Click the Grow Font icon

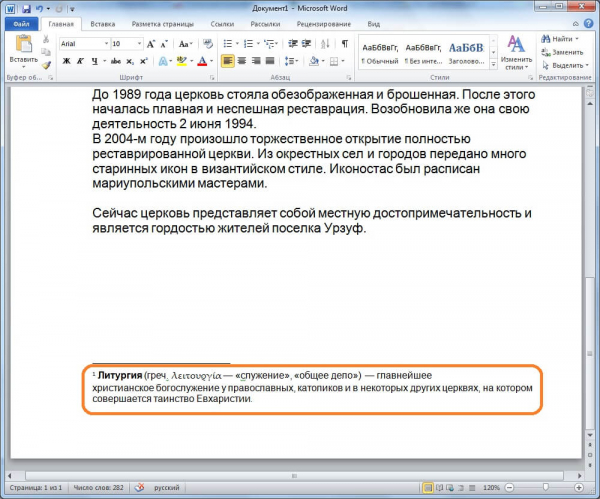151,44
